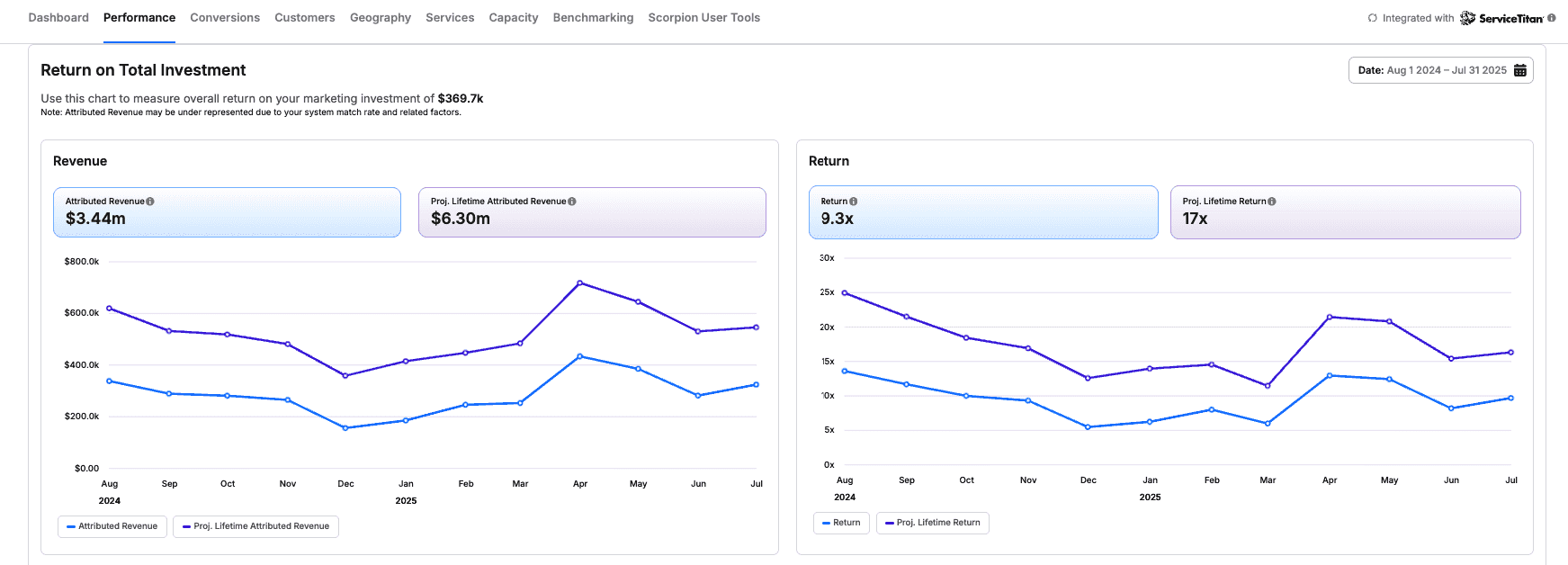
Task: Click August data point on blue Return line
Action: tap(845, 371)
